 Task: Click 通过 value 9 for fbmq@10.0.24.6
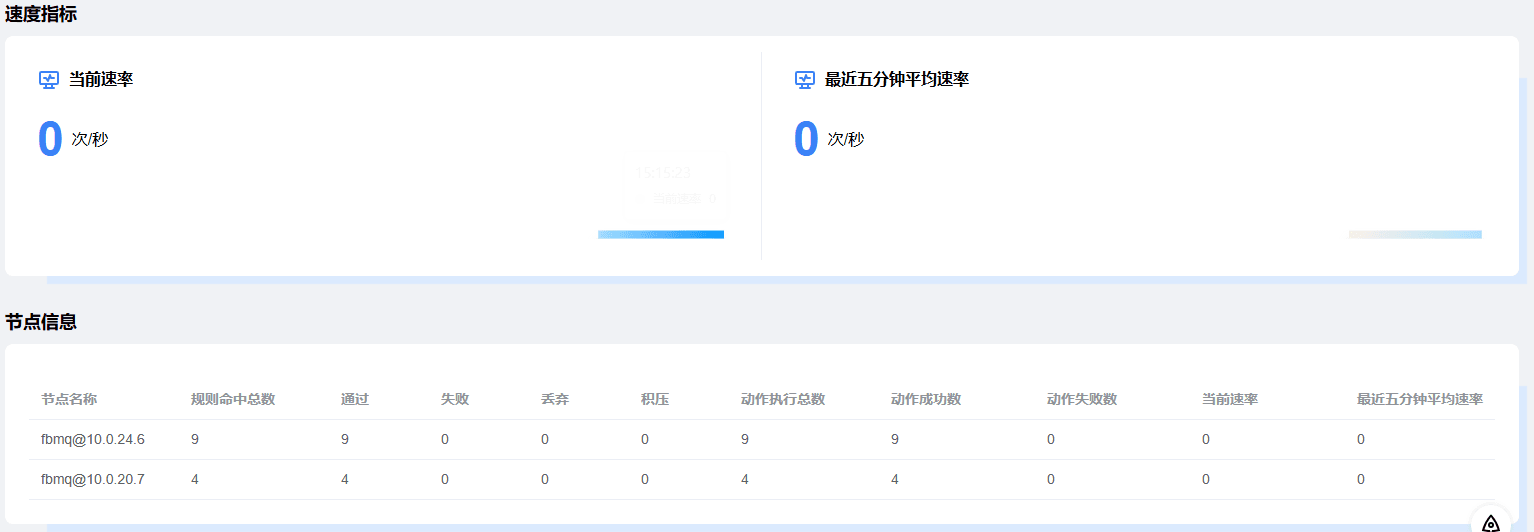pyautogui.click(x=345, y=439)
